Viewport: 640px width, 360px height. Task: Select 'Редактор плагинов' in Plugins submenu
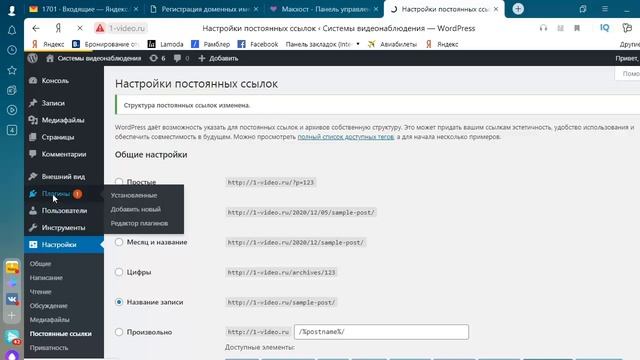(x=139, y=223)
